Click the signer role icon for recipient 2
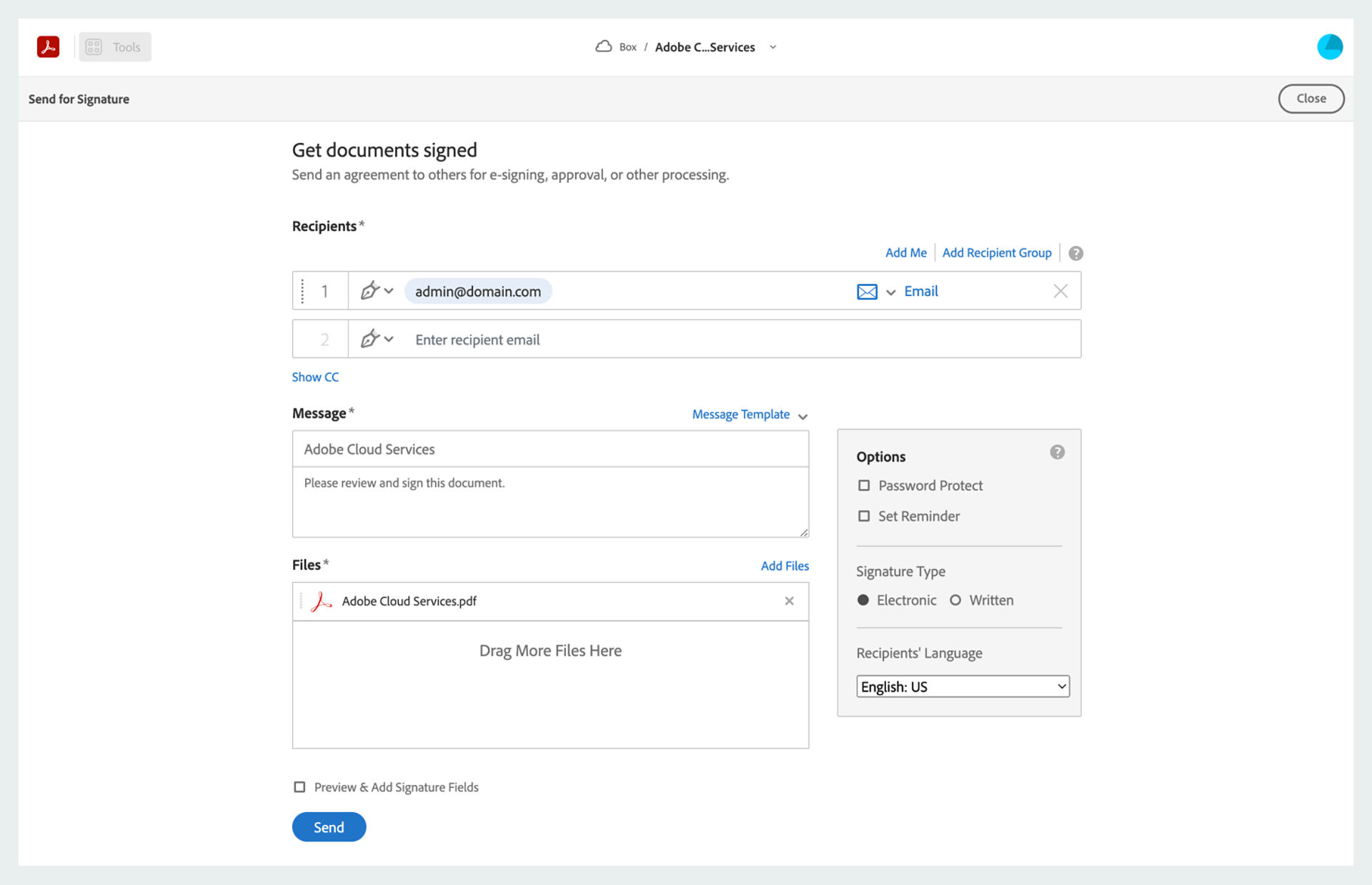 [x=375, y=339]
